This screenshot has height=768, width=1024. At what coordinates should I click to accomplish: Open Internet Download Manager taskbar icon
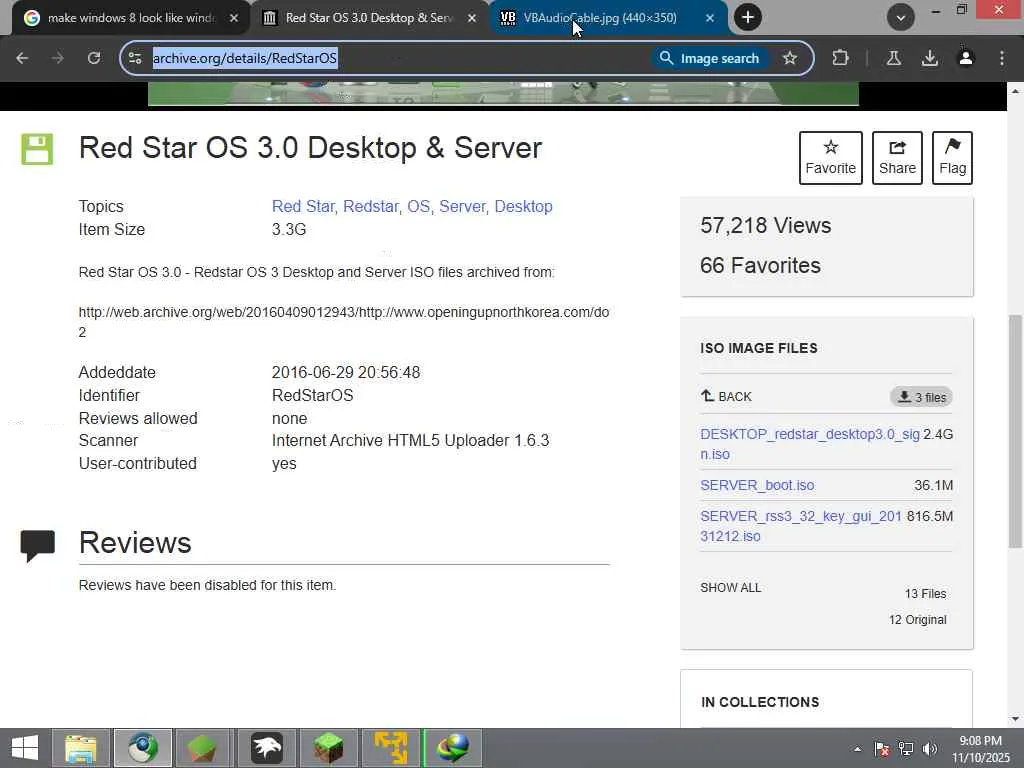pyautogui.click(x=453, y=748)
